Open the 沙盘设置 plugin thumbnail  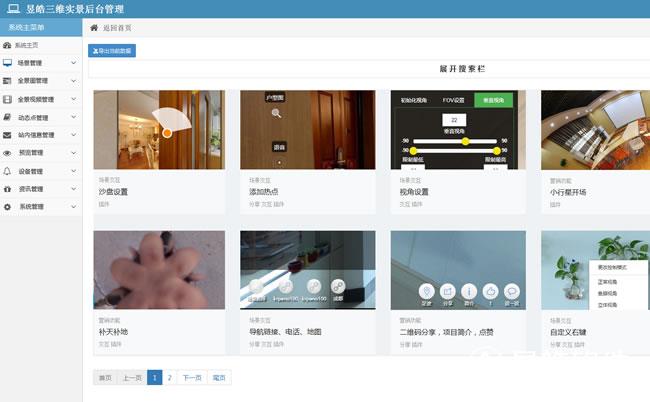tap(158, 130)
